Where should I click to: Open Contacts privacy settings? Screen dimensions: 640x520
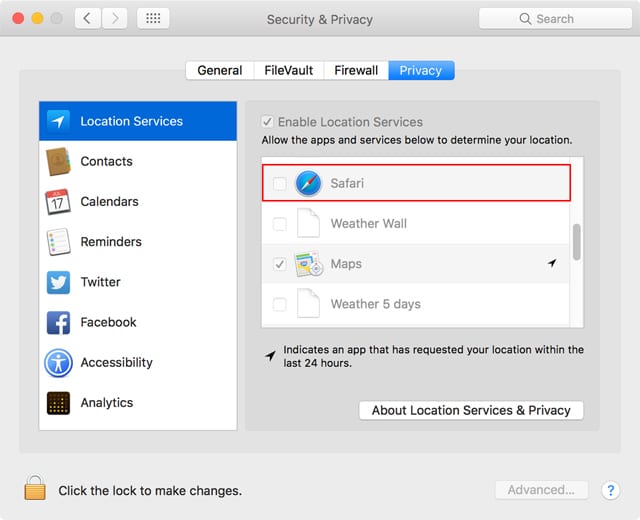click(106, 161)
